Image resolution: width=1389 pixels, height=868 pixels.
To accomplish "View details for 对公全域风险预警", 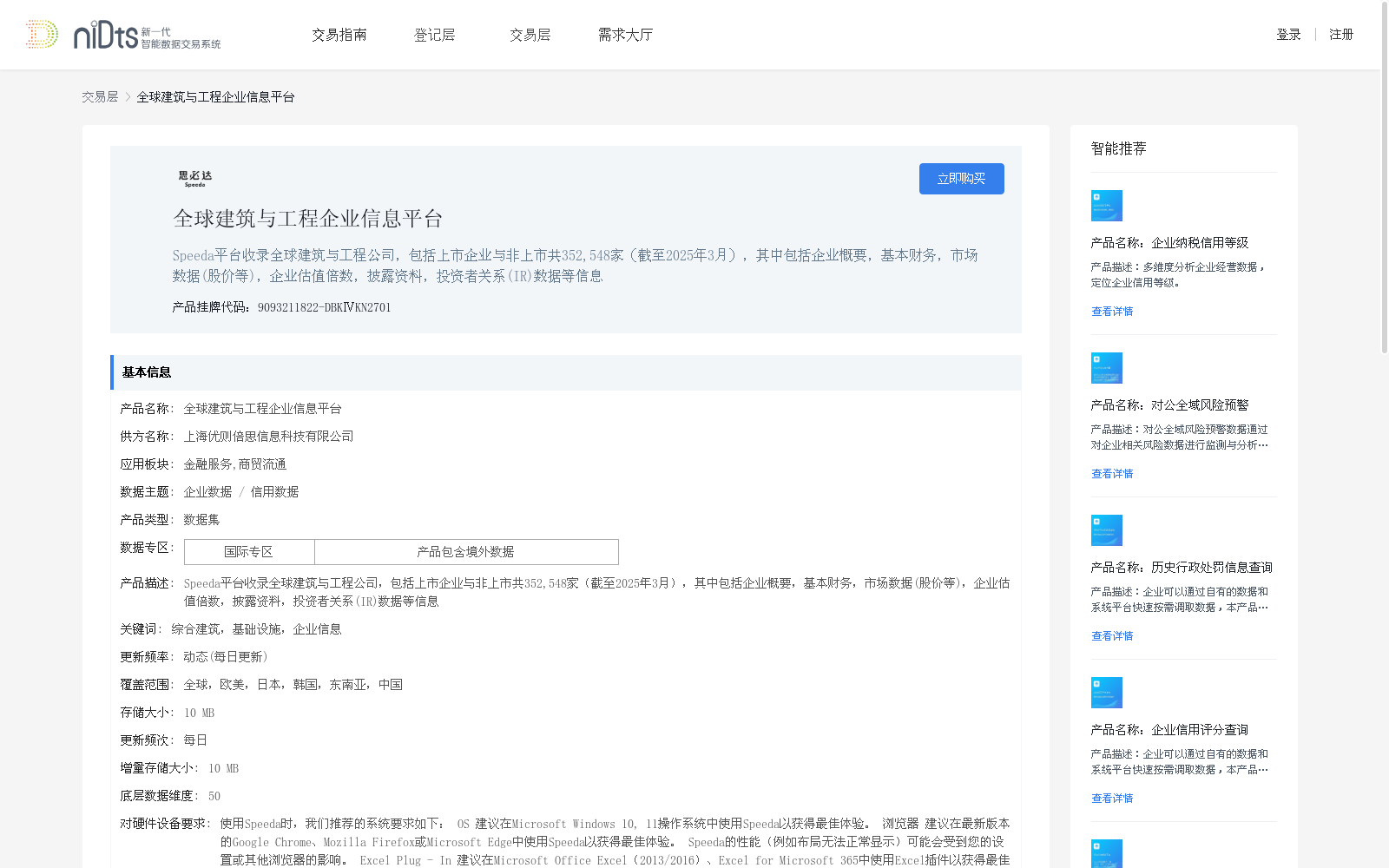I will pos(1112,474).
